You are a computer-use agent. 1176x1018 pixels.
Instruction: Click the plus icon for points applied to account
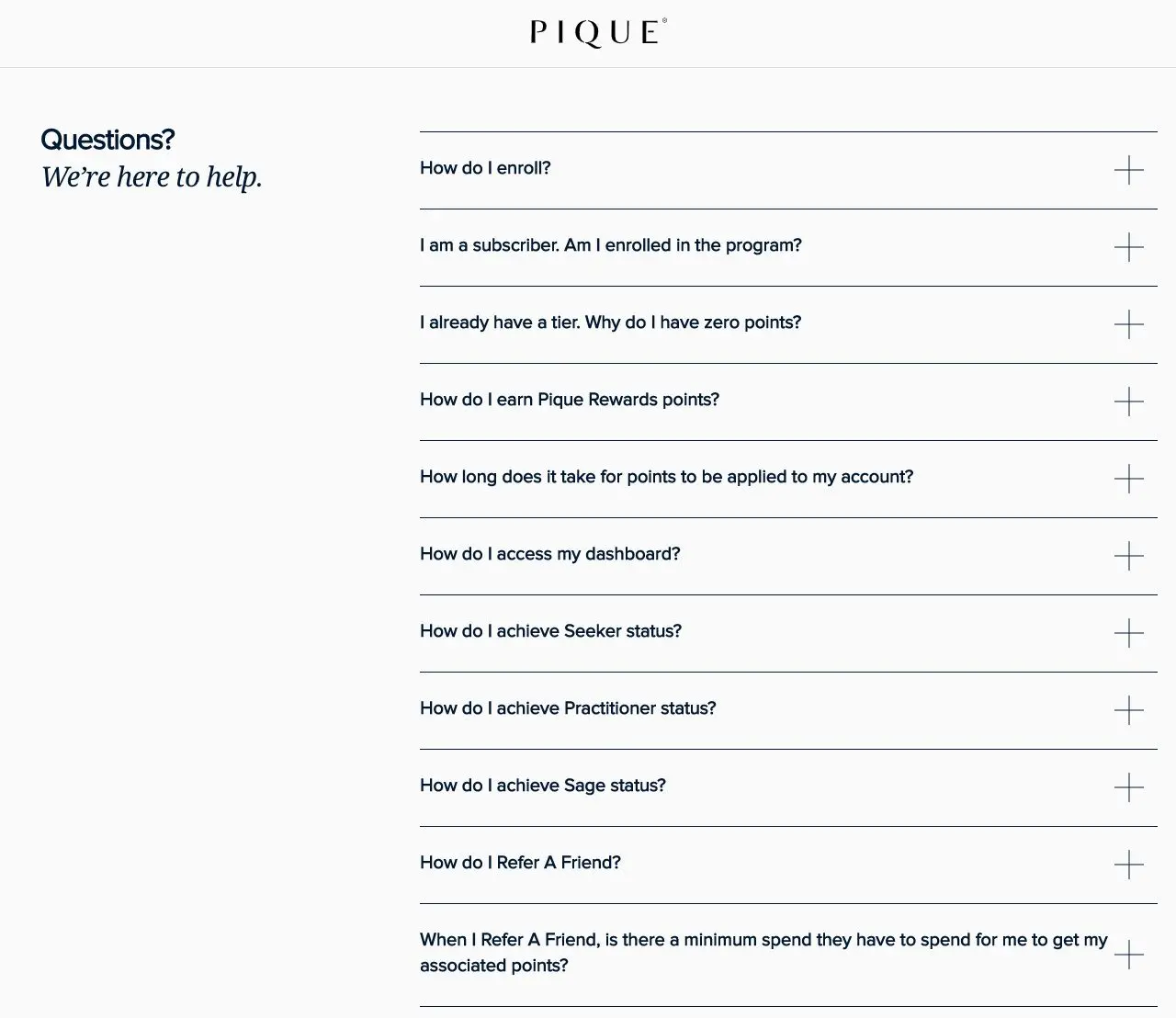[1128, 479]
